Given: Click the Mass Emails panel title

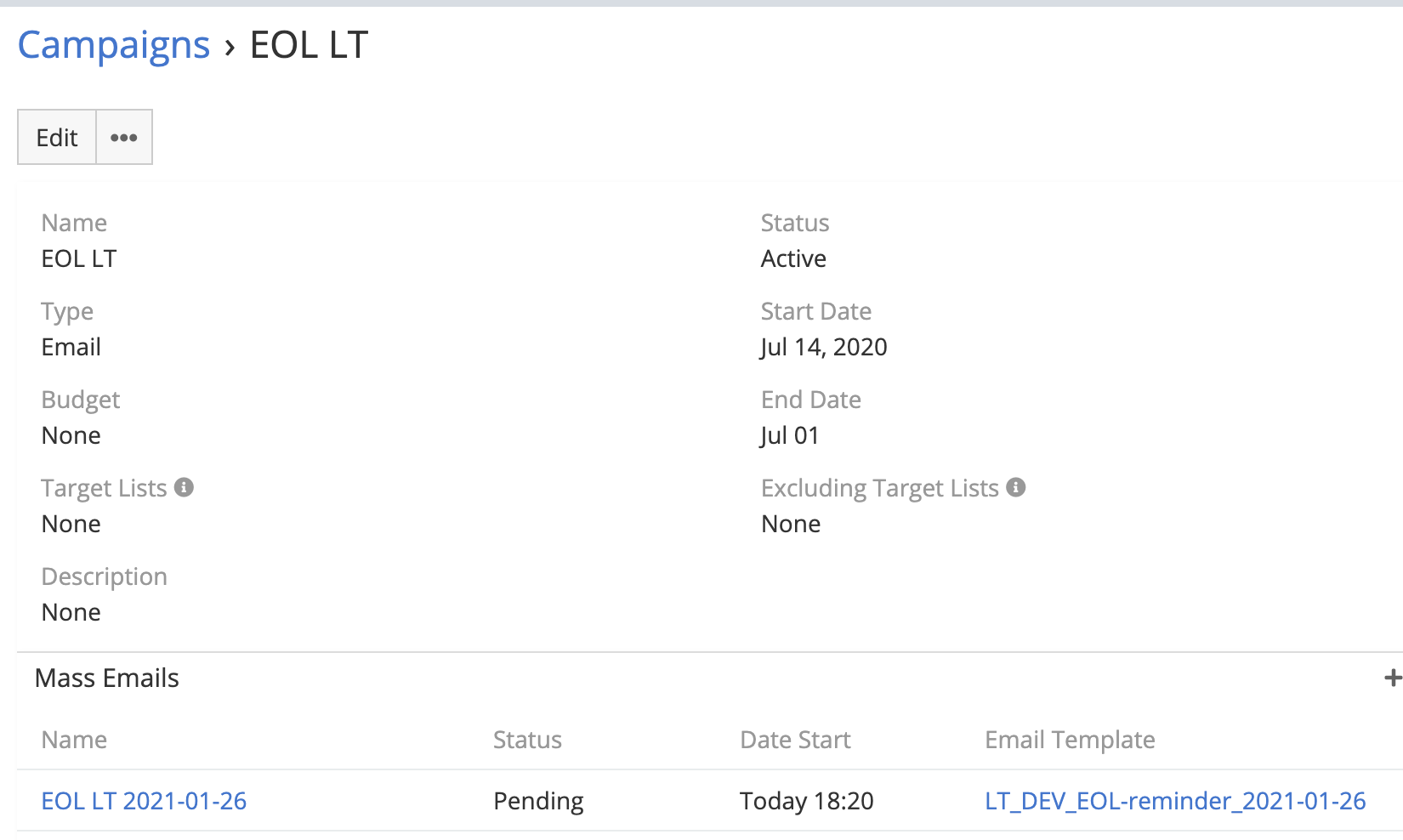Looking at the screenshot, I should [x=107, y=678].
